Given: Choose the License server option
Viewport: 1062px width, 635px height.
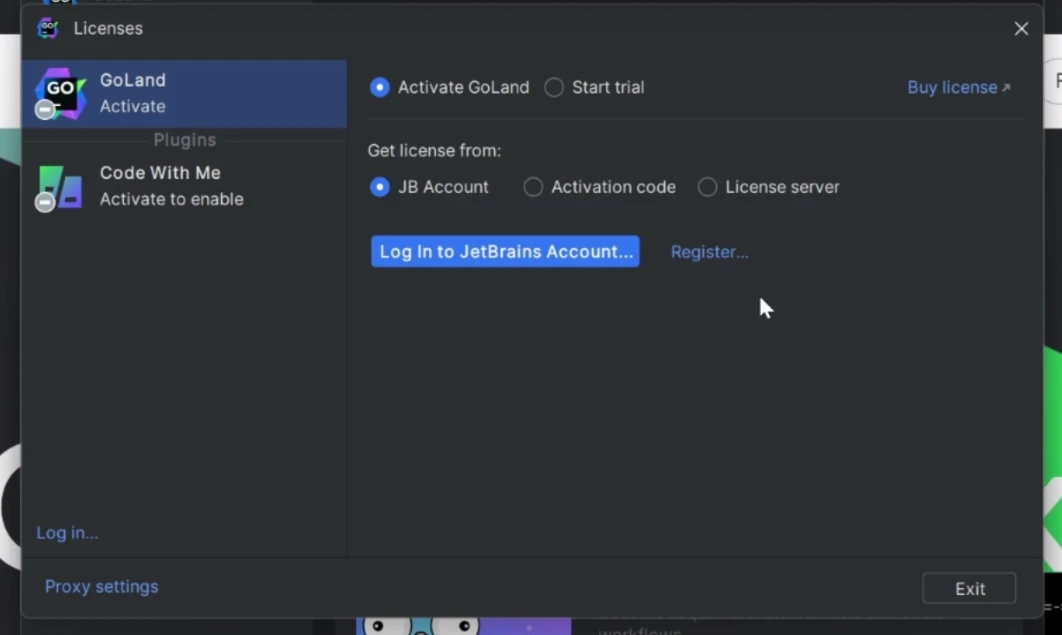Looking at the screenshot, I should (x=708, y=187).
